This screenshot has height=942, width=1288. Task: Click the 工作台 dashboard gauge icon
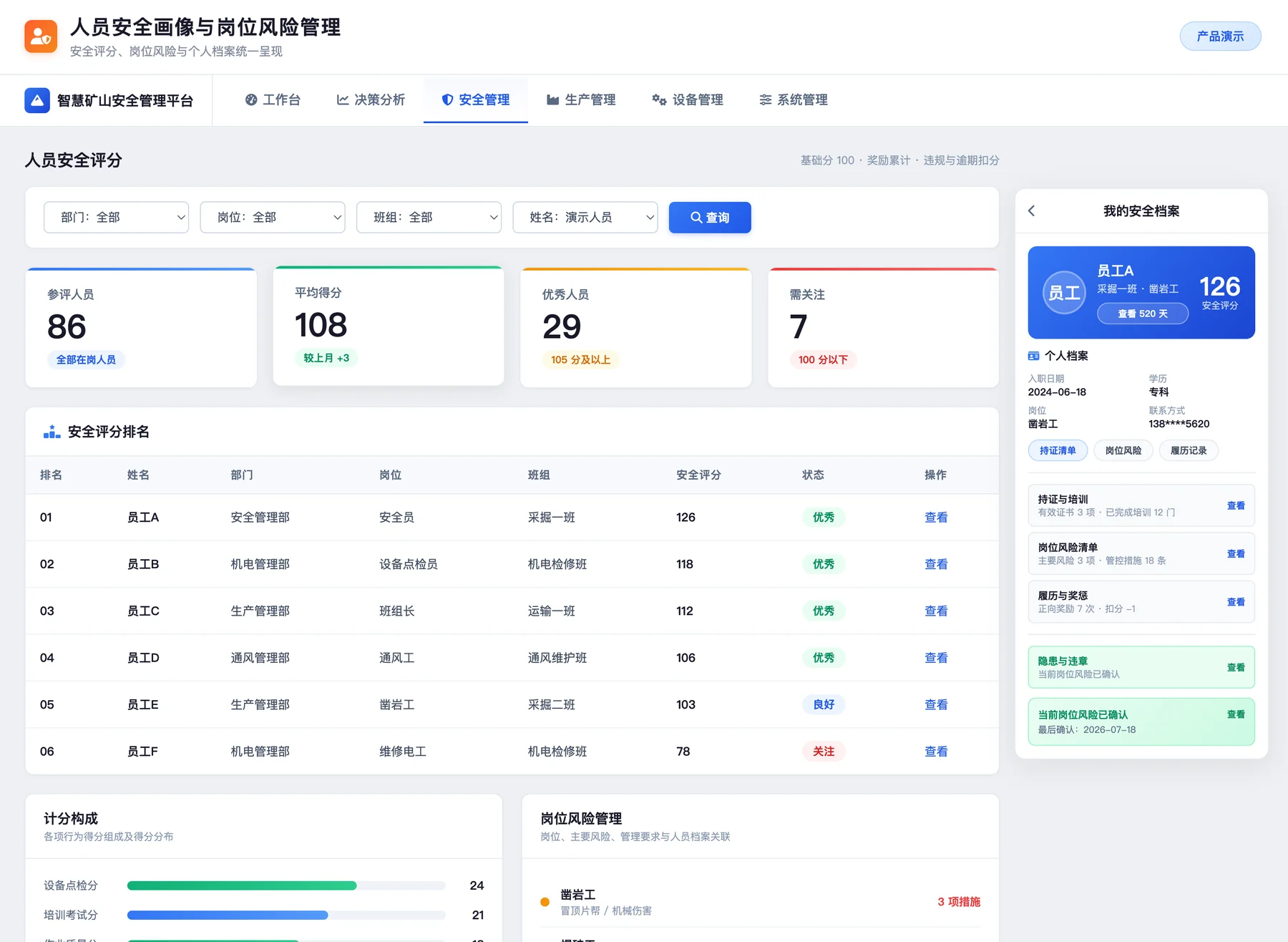251,100
